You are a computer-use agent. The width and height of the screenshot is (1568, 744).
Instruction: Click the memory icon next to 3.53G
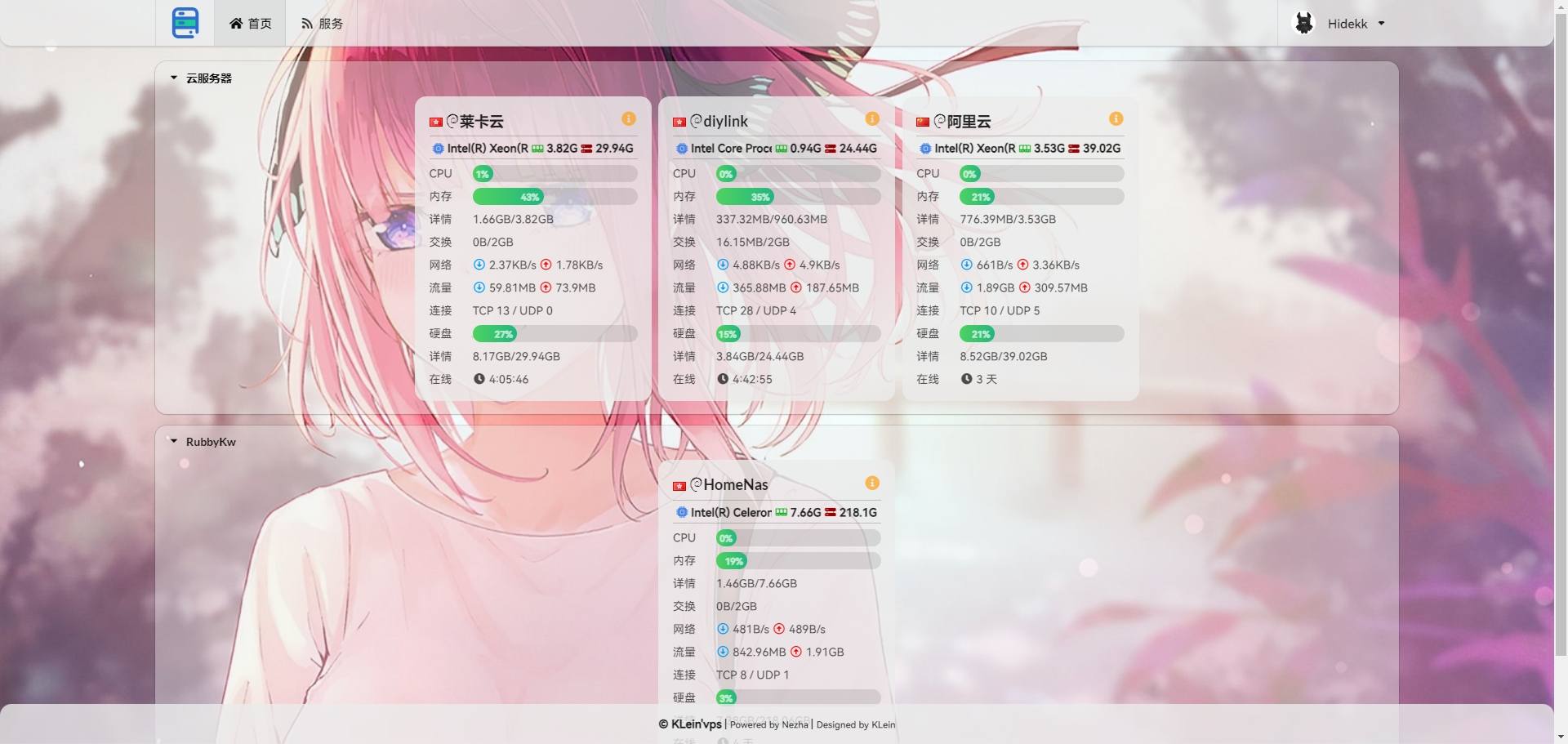[1025, 149]
